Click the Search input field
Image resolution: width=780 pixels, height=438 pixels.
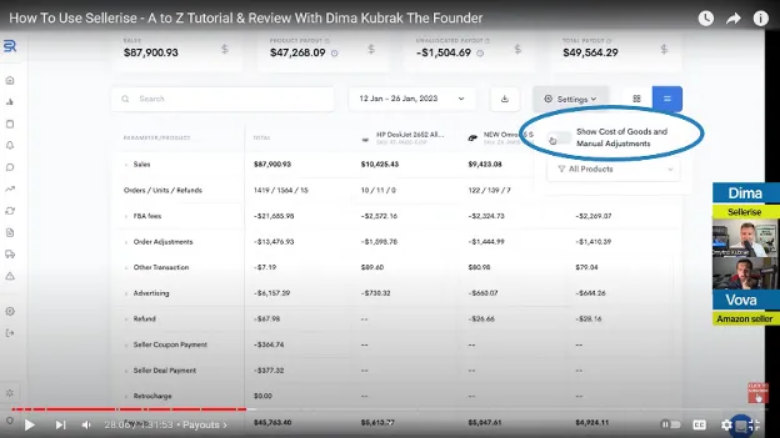coord(223,99)
